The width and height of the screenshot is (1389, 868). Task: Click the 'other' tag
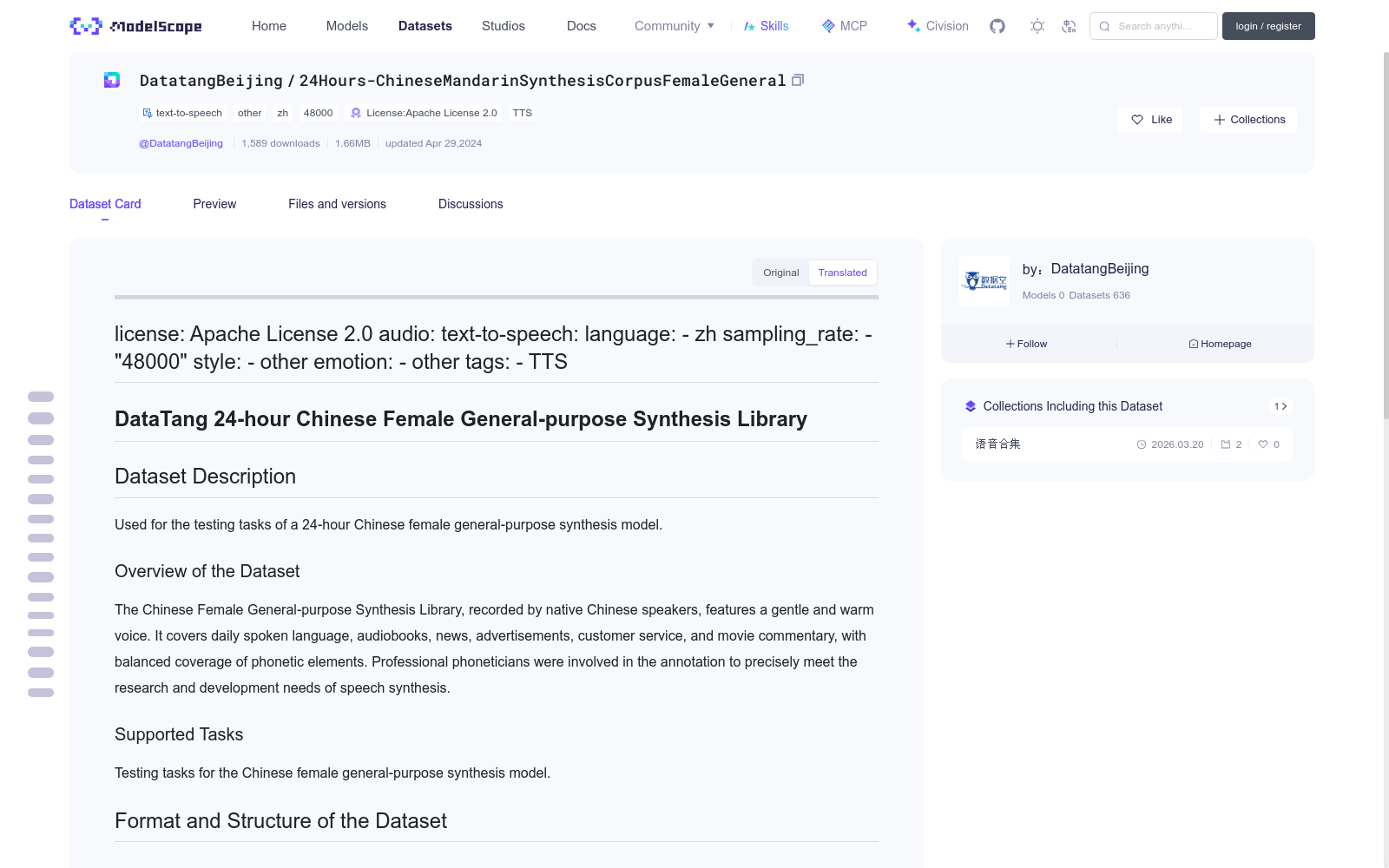tap(250, 113)
